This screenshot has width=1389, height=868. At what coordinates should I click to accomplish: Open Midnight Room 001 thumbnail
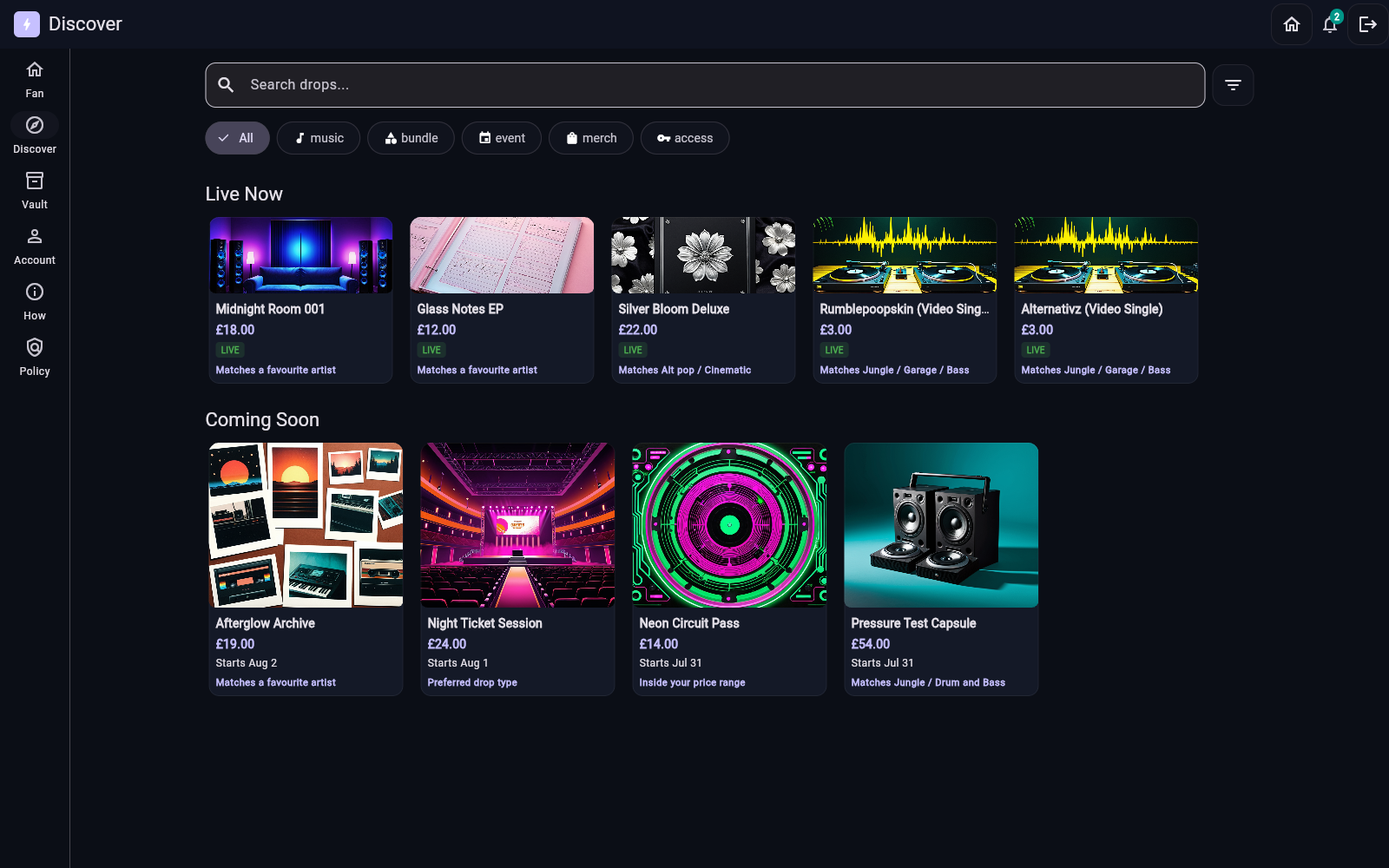300,255
